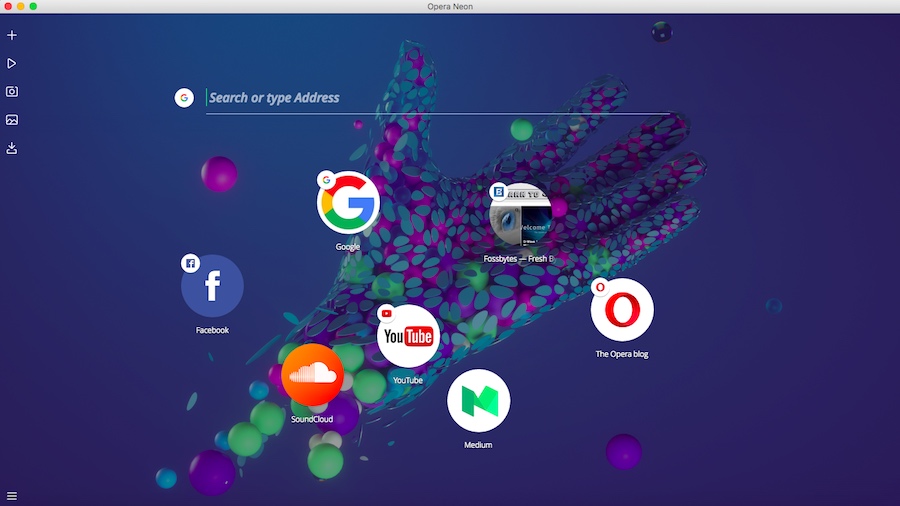Click the small Facebook favicon badge
900x506 pixels.
[x=191, y=263]
